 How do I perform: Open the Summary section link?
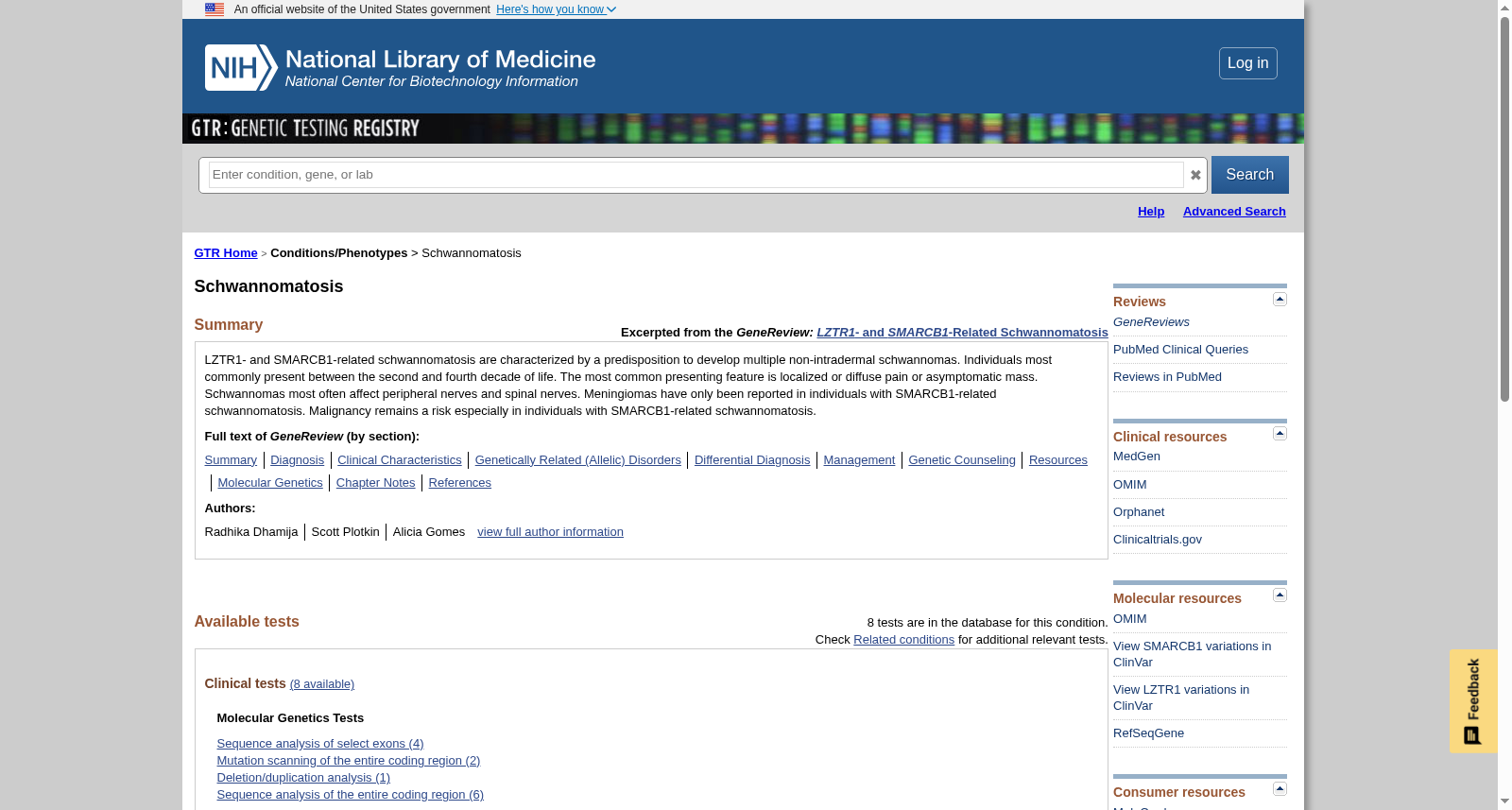click(231, 460)
